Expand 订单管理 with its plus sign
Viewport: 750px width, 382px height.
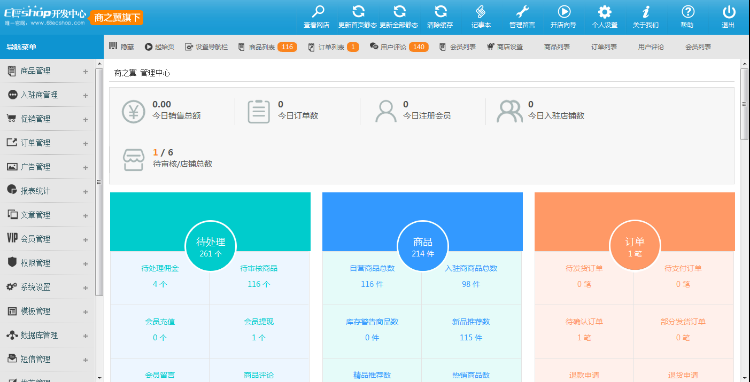85,143
